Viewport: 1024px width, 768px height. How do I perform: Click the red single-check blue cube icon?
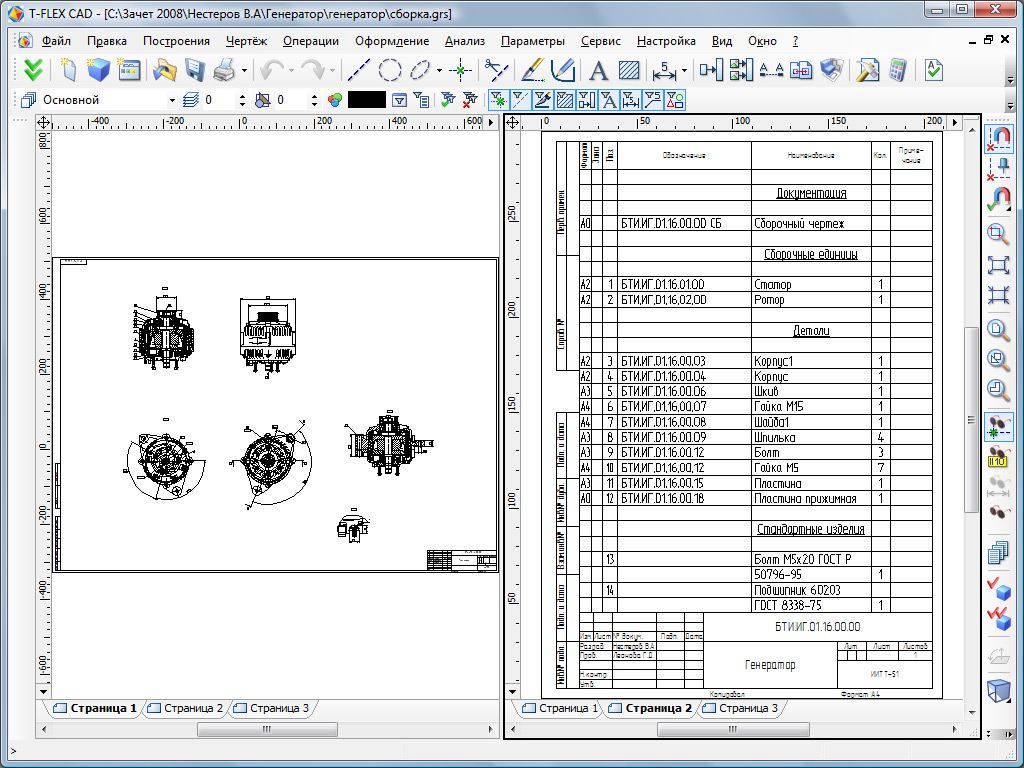click(x=998, y=587)
